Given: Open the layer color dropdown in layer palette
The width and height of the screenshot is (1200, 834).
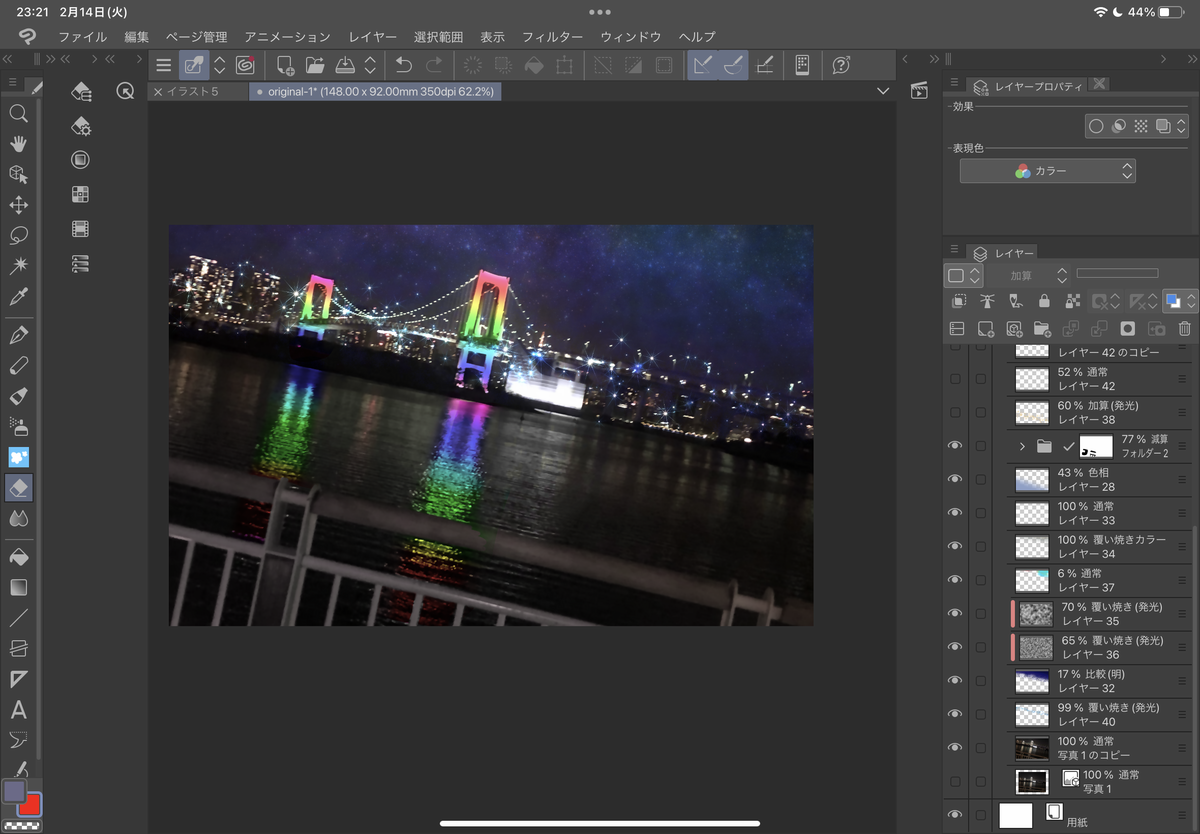Looking at the screenshot, I should pyautogui.click(x=1180, y=300).
